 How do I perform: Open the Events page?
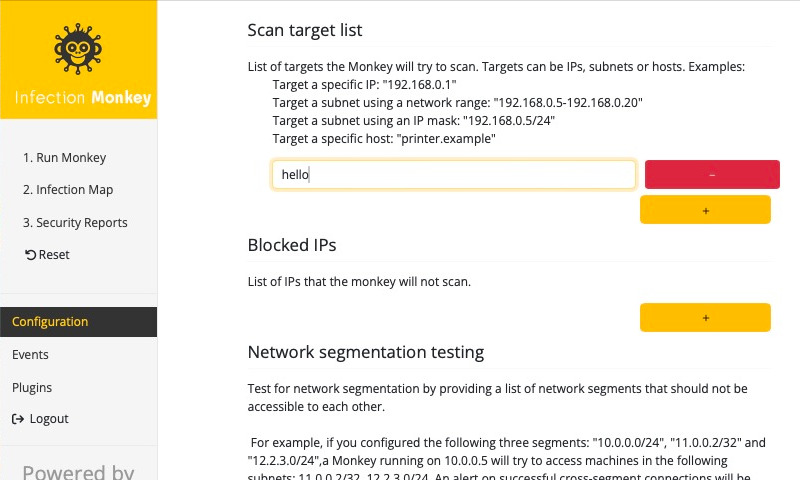[x=30, y=355]
